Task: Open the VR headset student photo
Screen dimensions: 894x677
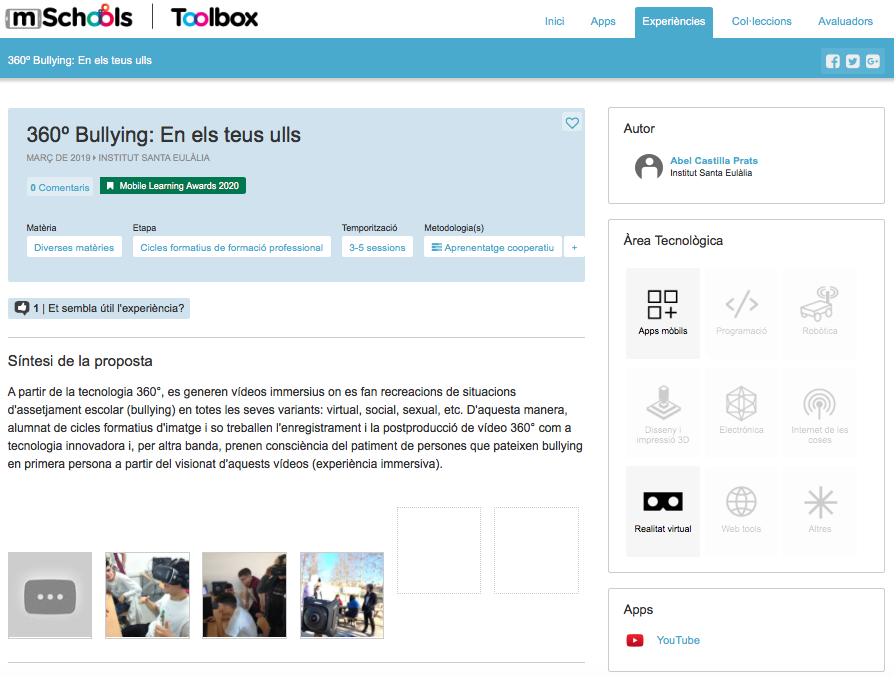Action: [x=147, y=595]
